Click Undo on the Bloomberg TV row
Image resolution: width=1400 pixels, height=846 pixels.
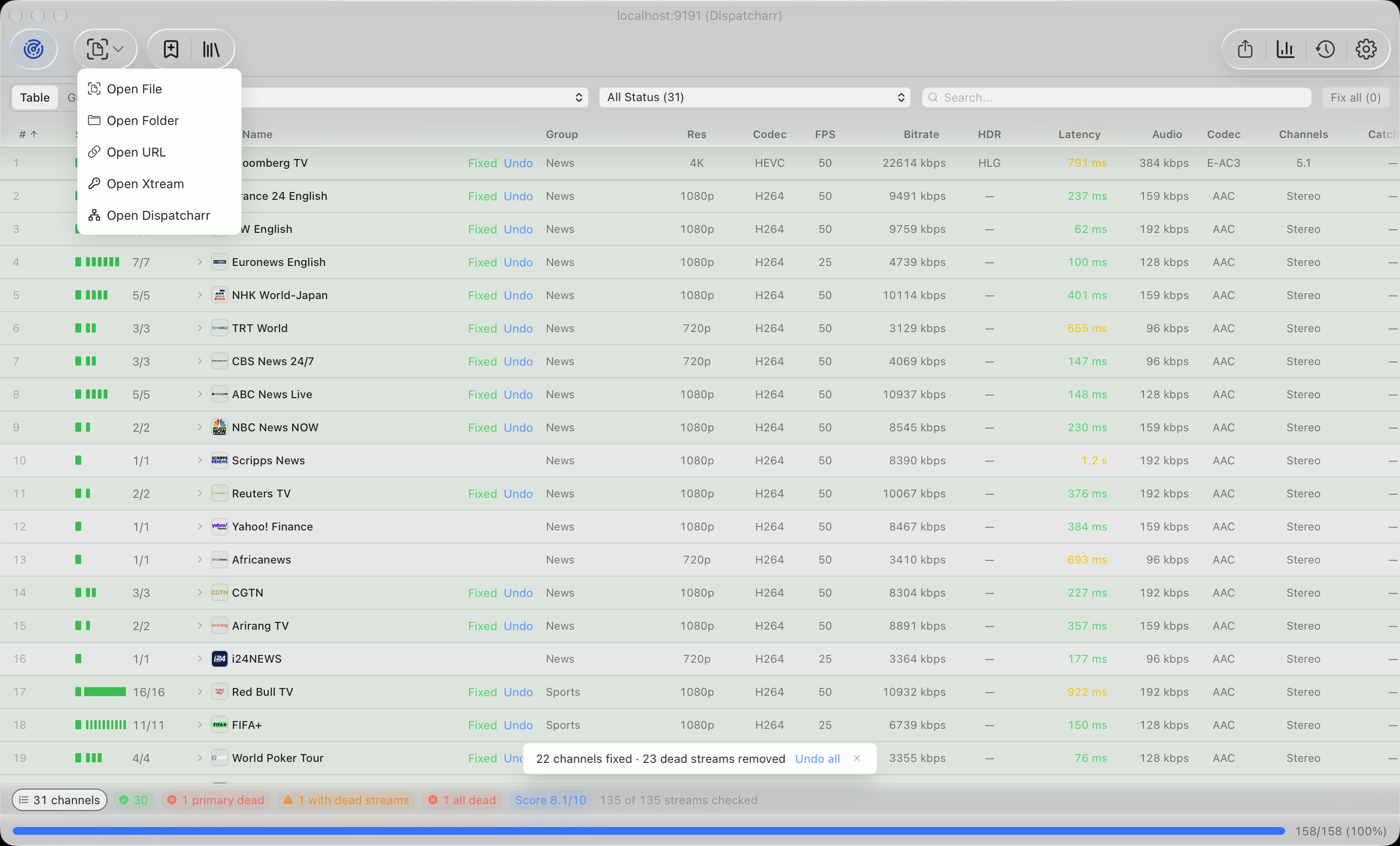click(x=518, y=163)
